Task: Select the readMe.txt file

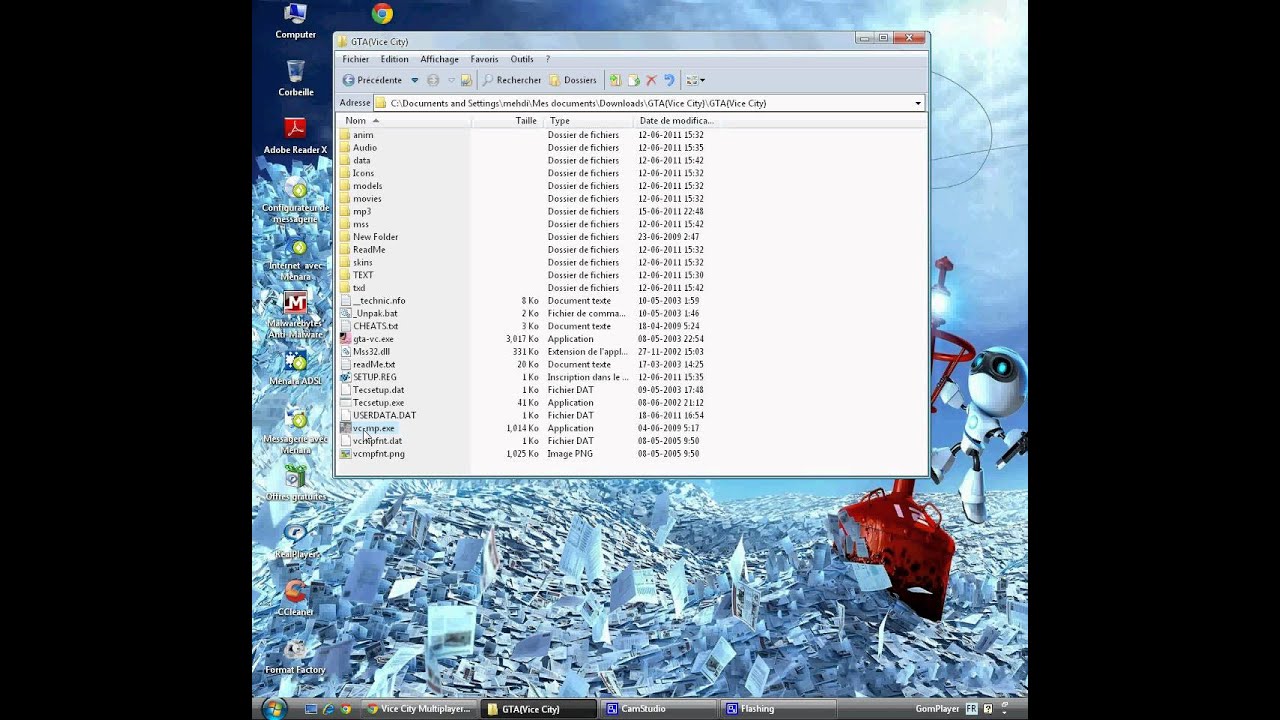Action: coord(368,365)
